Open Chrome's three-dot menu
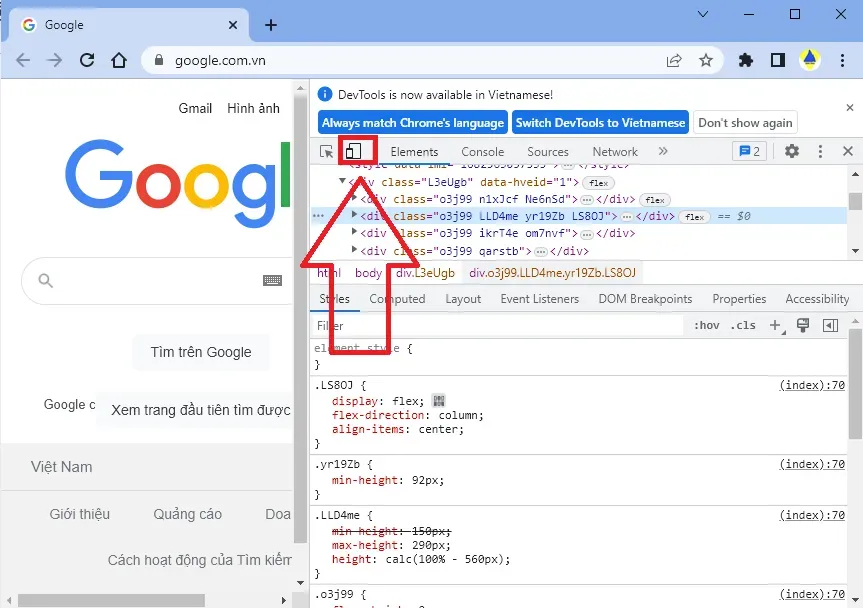 (x=842, y=60)
